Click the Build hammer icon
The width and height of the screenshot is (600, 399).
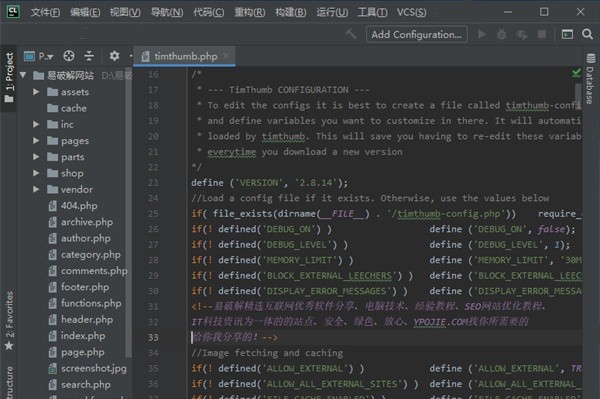click(x=351, y=34)
